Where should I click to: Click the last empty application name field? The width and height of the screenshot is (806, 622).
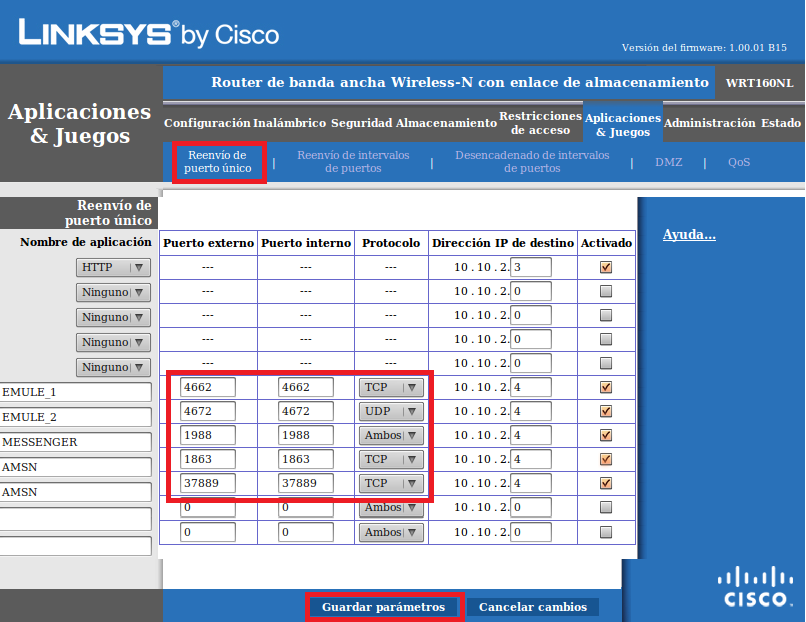coord(76,546)
